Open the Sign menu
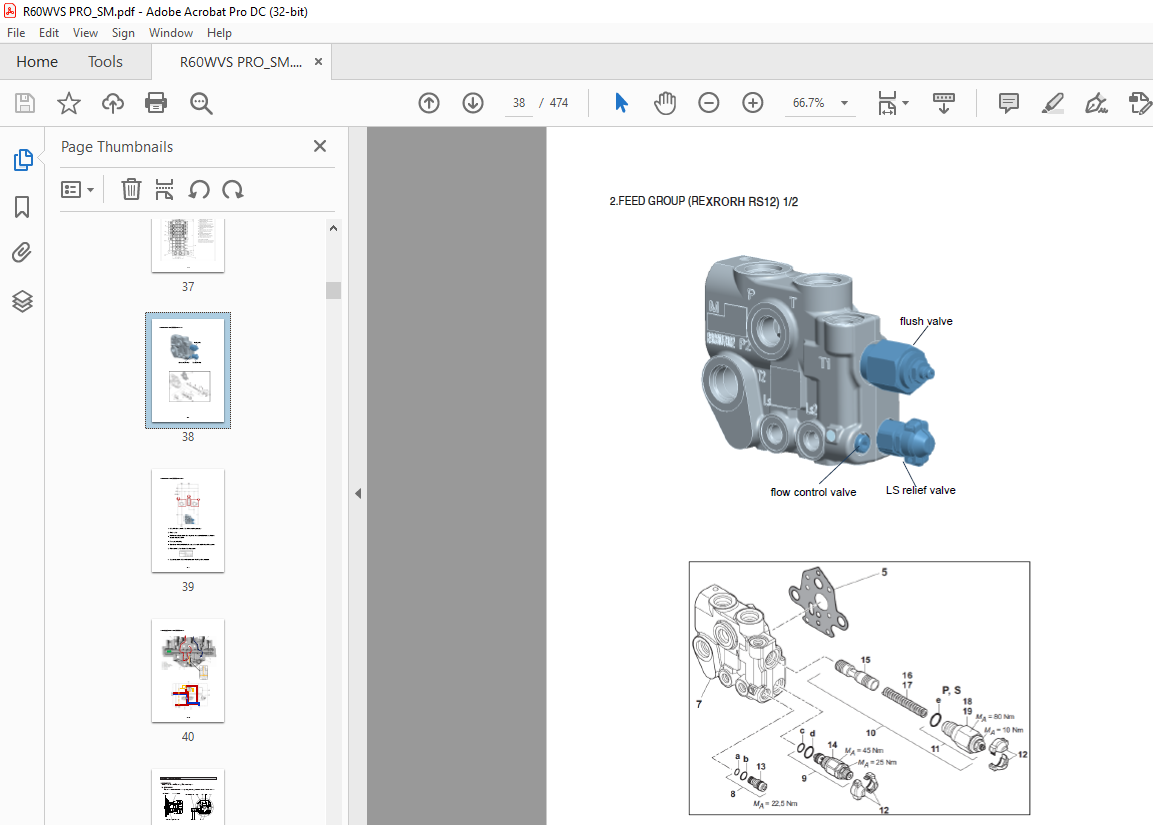This screenshot has height=825, width=1153. [123, 33]
